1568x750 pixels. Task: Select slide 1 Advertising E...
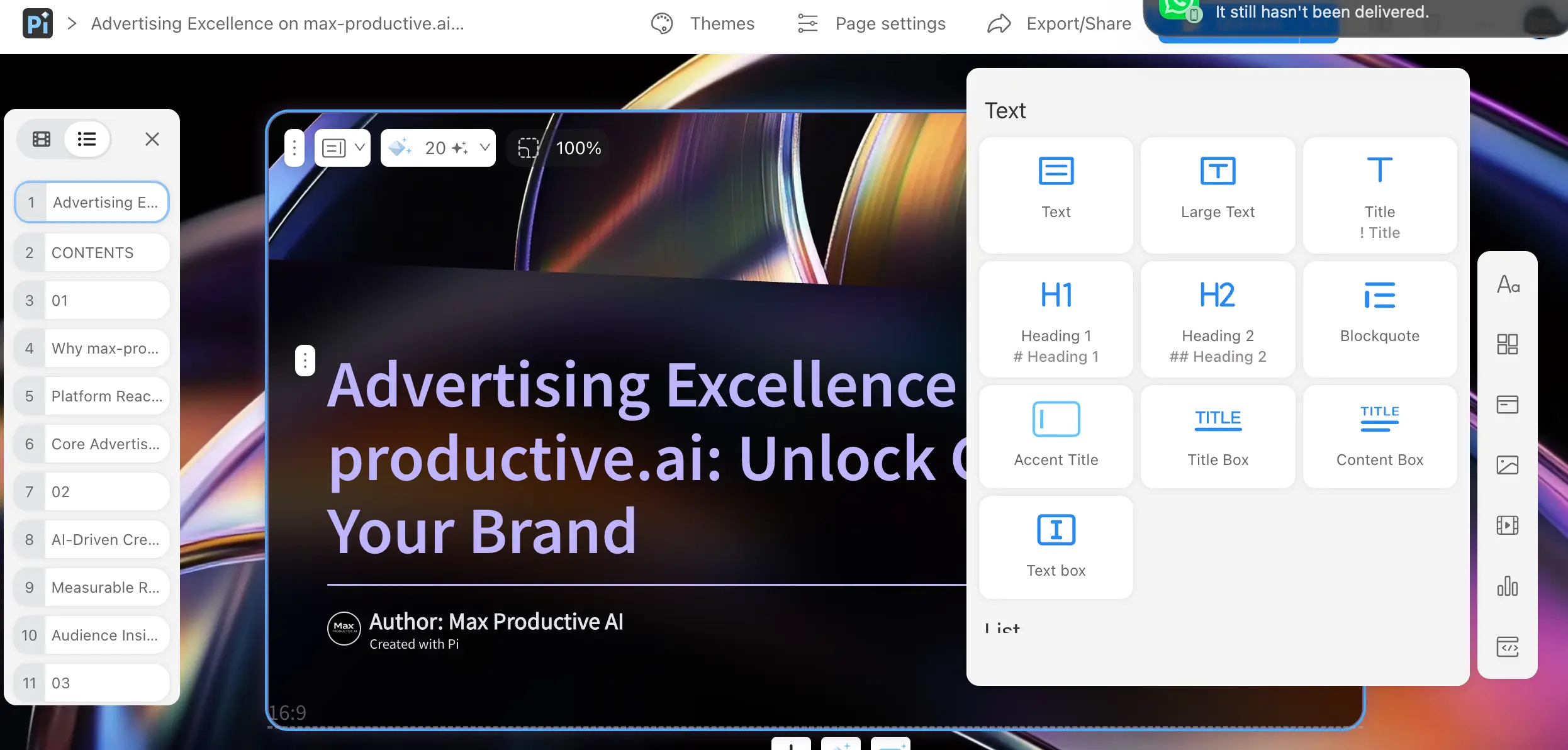pos(92,202)
